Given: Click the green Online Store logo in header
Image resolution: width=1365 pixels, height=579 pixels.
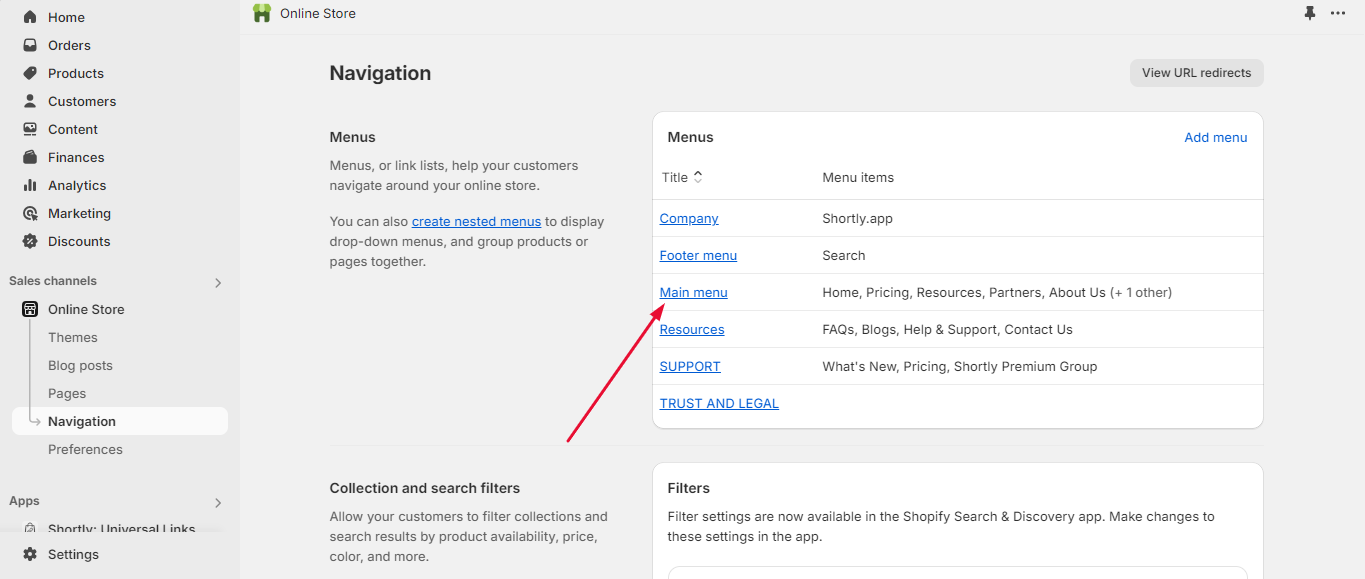Looking at the screenshot, I should (x=262, y=13).
